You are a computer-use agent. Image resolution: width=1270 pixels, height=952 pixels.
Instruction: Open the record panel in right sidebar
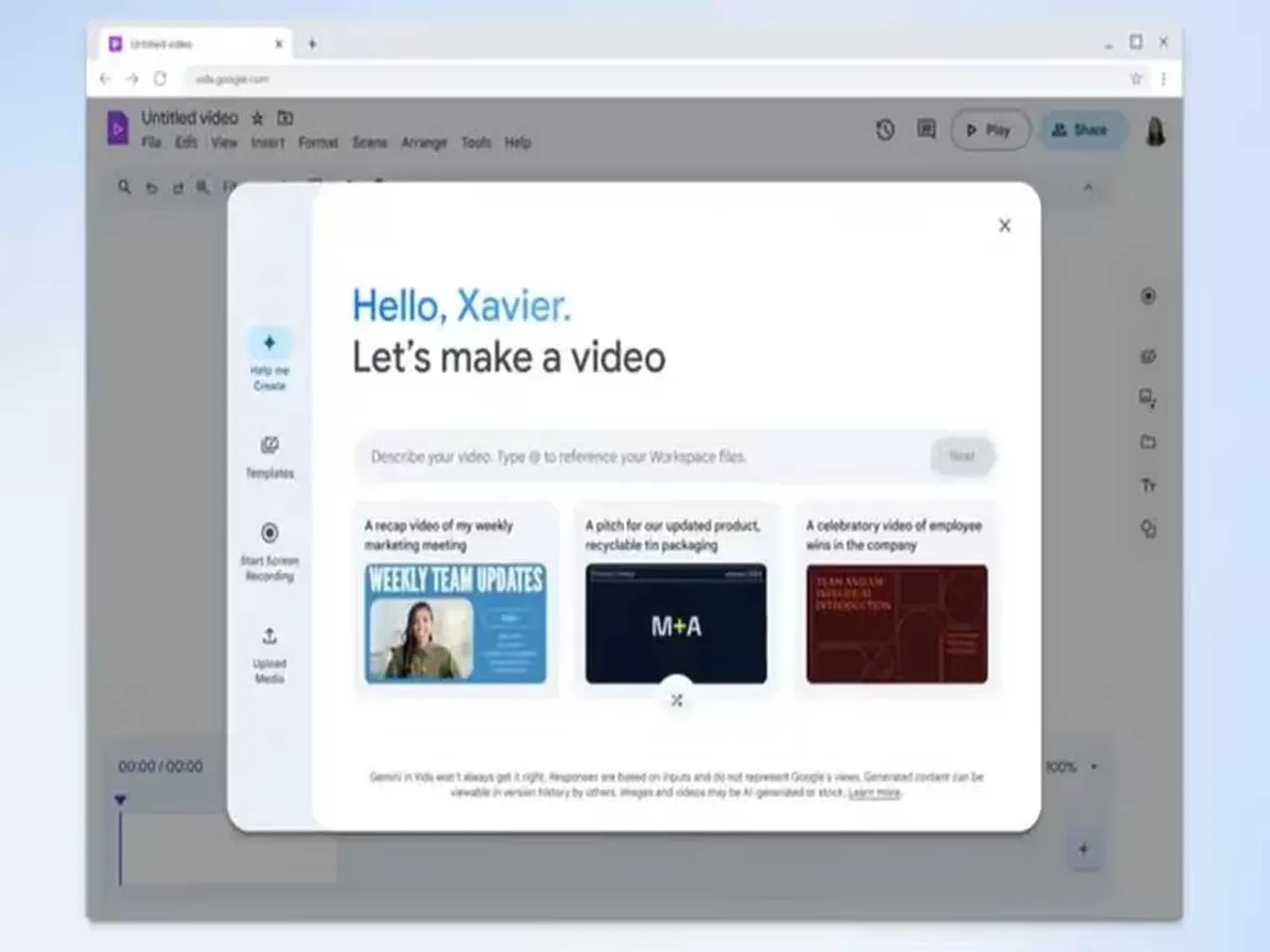click(1148, 296)
